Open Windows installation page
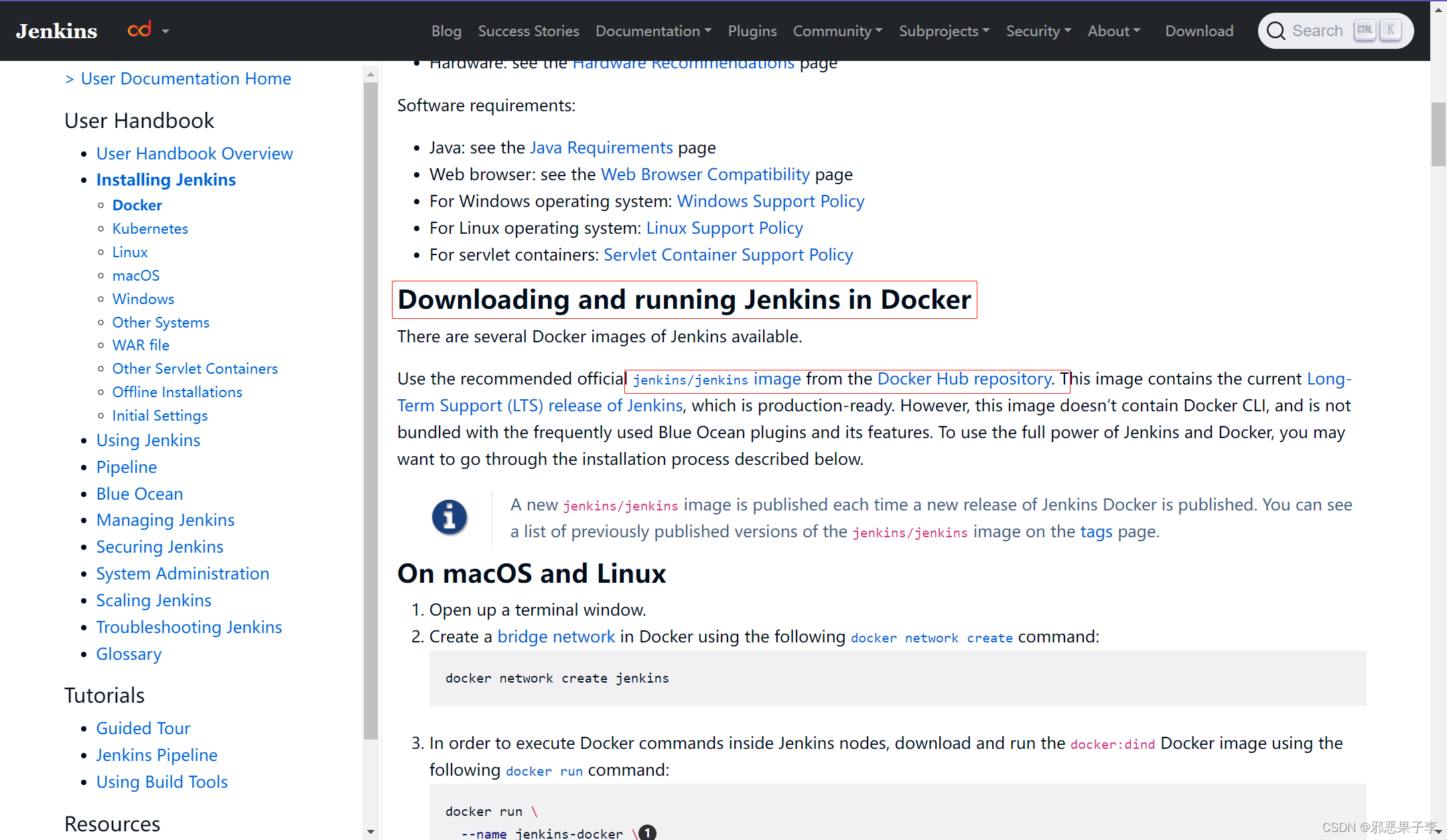The image size is (1447, 840). coord(143,299)
